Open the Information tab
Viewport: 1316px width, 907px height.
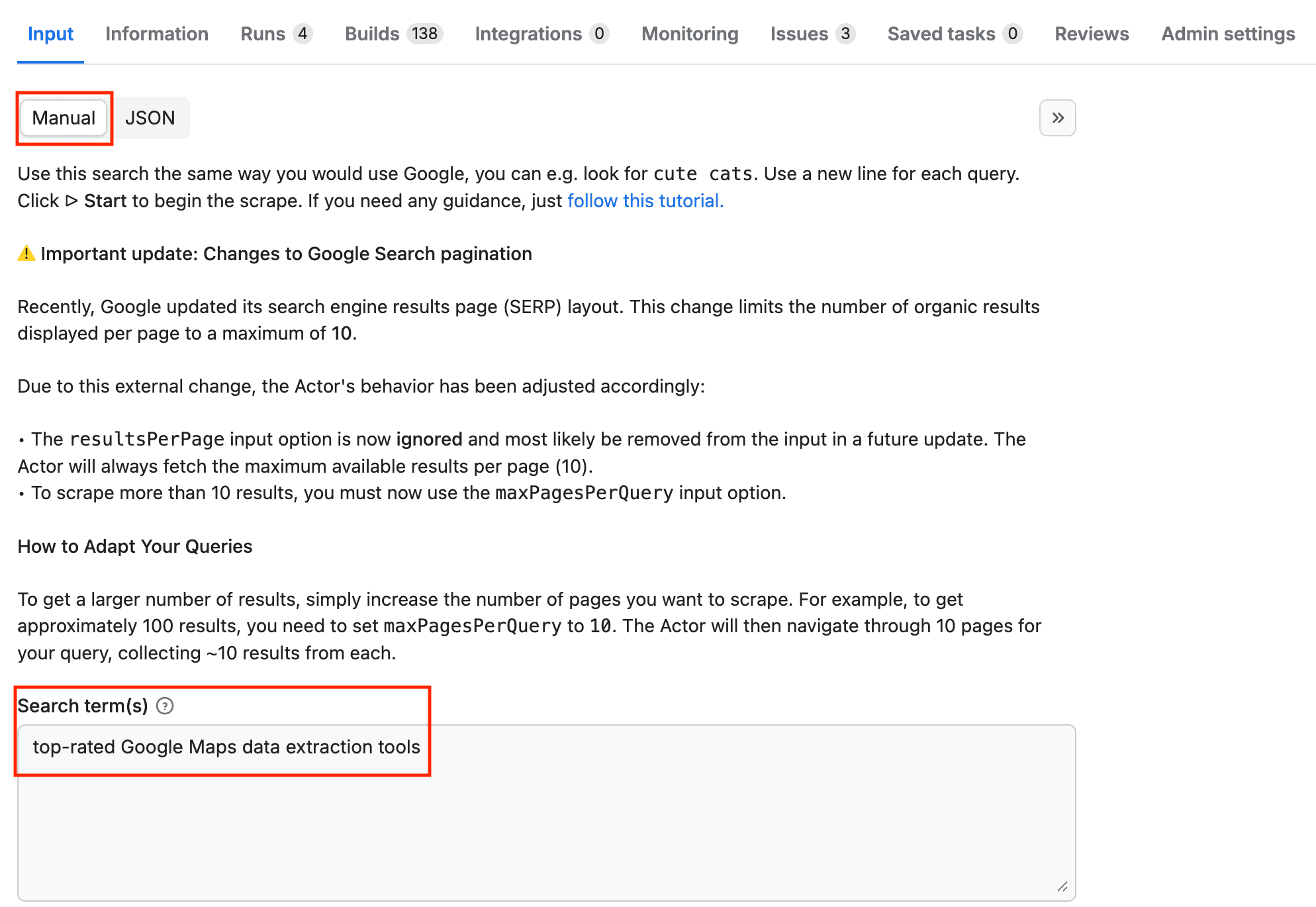(157, 34)
